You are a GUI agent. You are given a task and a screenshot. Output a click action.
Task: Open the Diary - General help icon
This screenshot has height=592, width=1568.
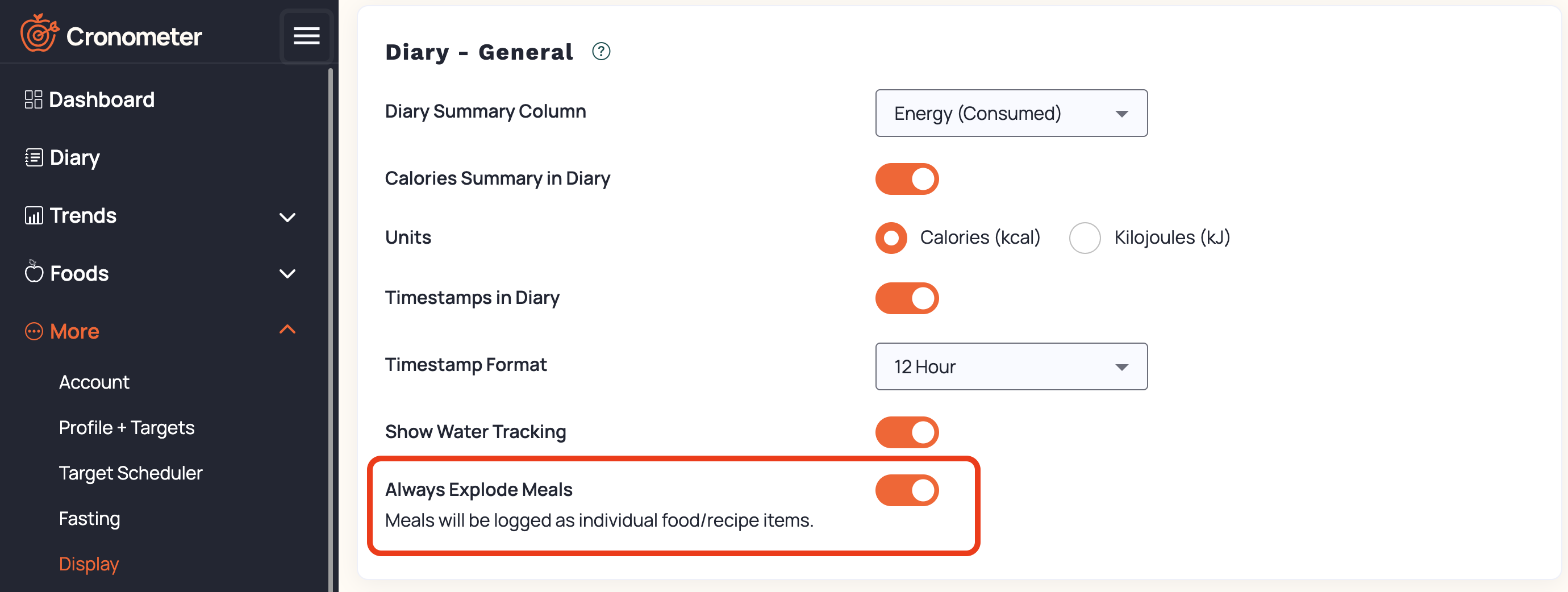coord(601,52)
